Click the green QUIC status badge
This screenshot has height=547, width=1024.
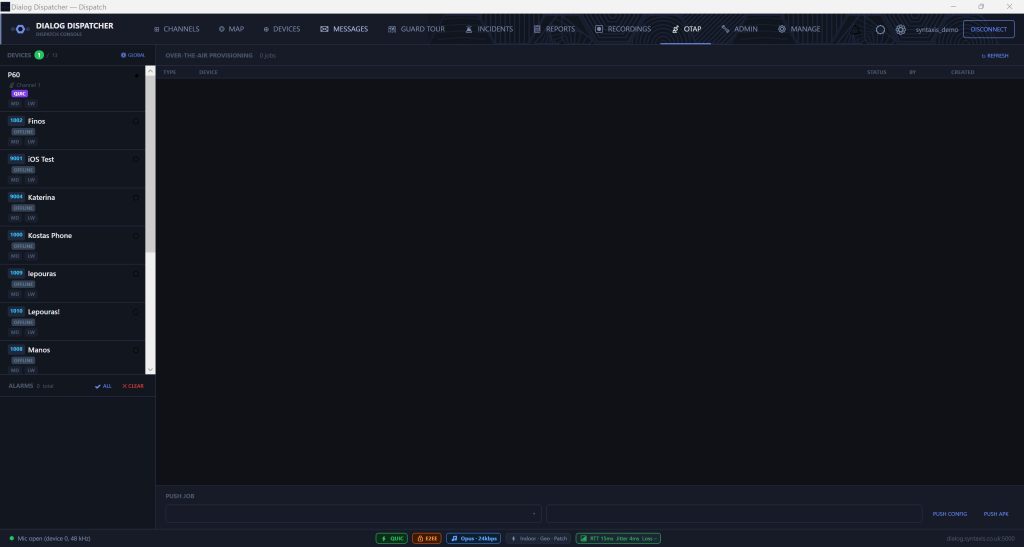tap(392, 539)
